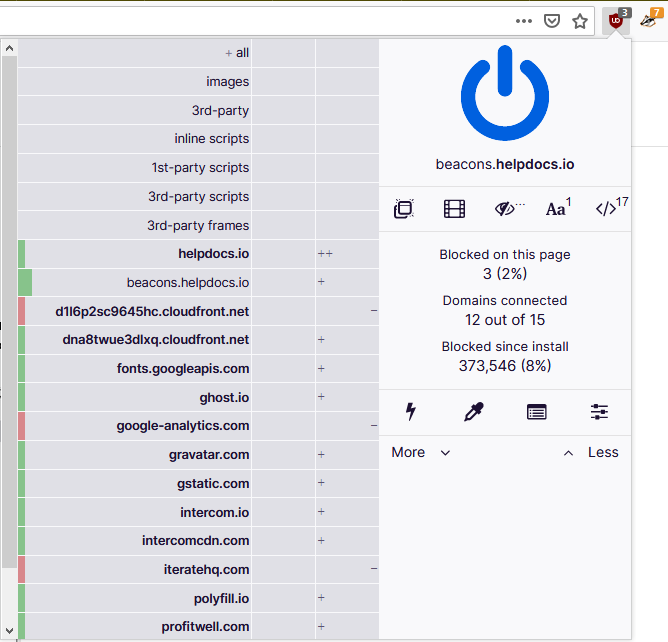Save page to Pocket icon
The width and height of the screenshot is (668, 642).
[552, 21]
